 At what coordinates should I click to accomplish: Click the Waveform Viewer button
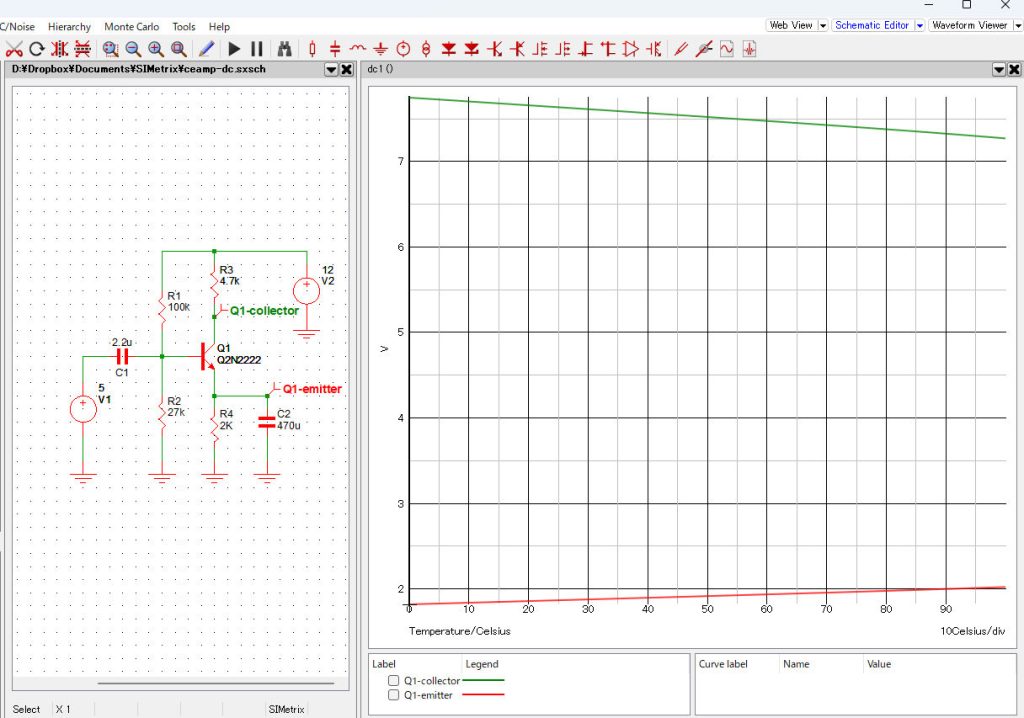pos(969,25)
